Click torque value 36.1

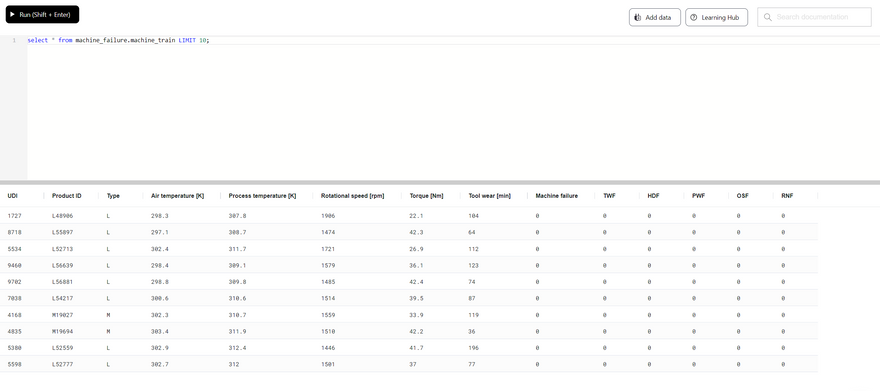point(416,265)
